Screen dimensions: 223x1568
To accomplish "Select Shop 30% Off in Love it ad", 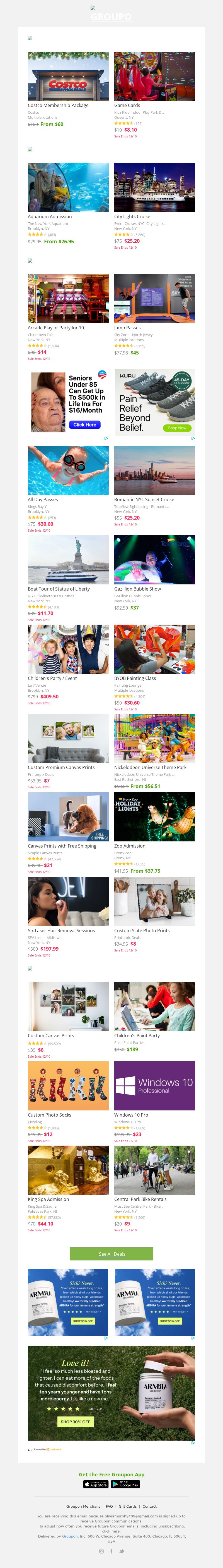I will point(75,1421).
